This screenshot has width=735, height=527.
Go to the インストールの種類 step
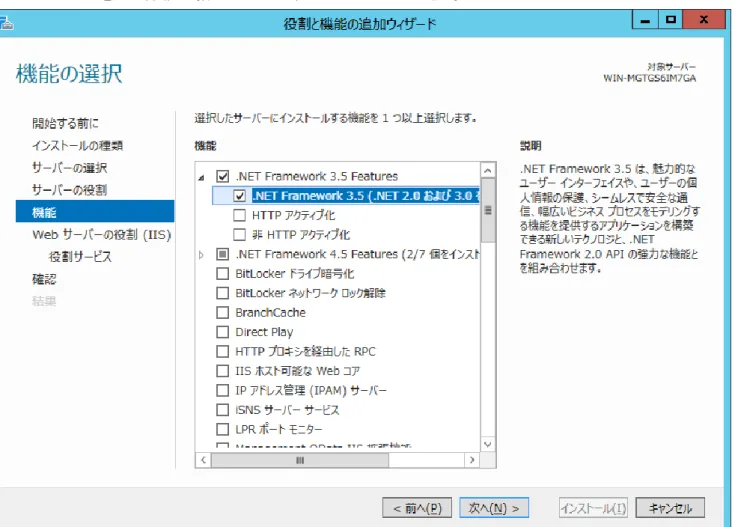78,146
